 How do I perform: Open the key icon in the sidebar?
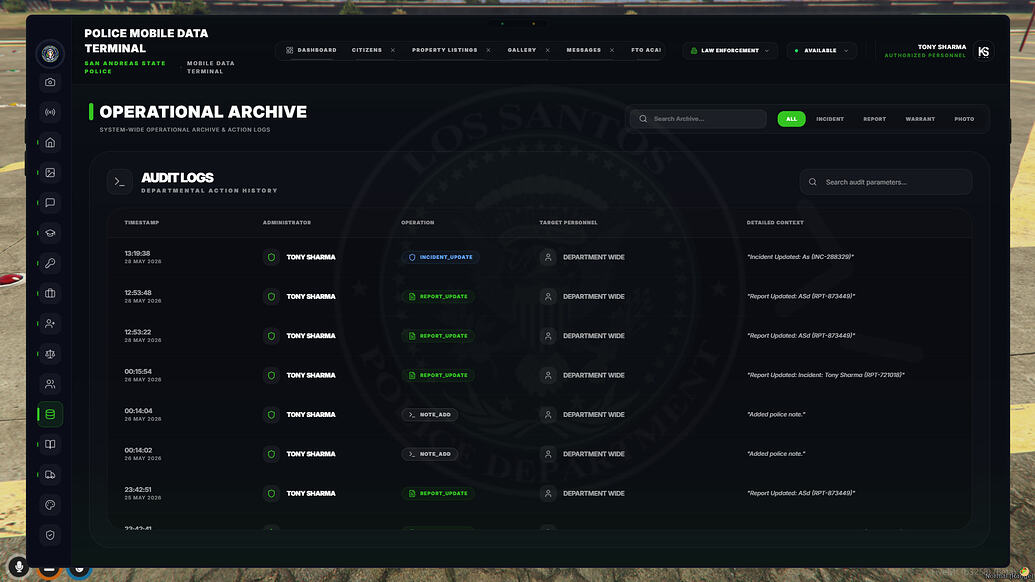[50, 263]
